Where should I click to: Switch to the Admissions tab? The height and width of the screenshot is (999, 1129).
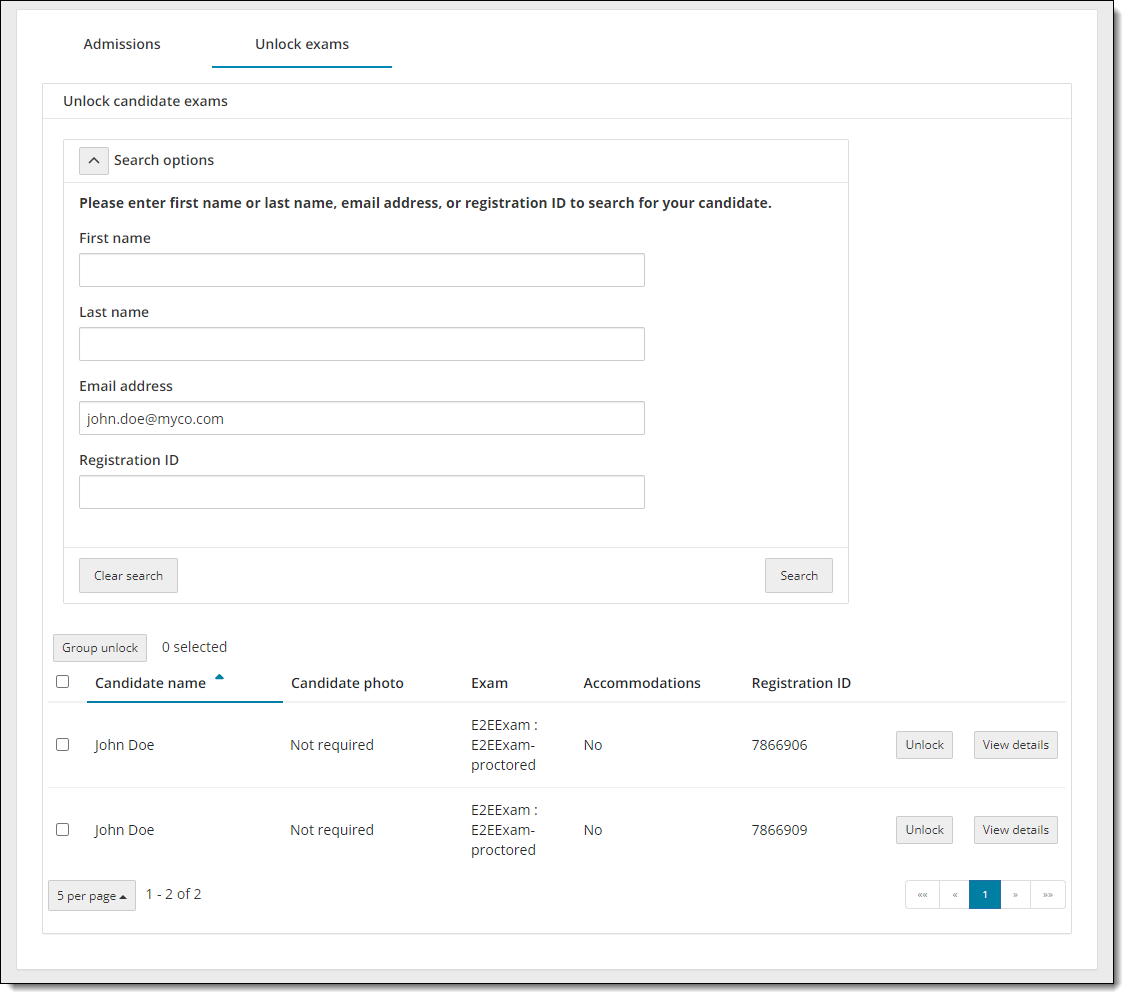click(x=122, y=44)
